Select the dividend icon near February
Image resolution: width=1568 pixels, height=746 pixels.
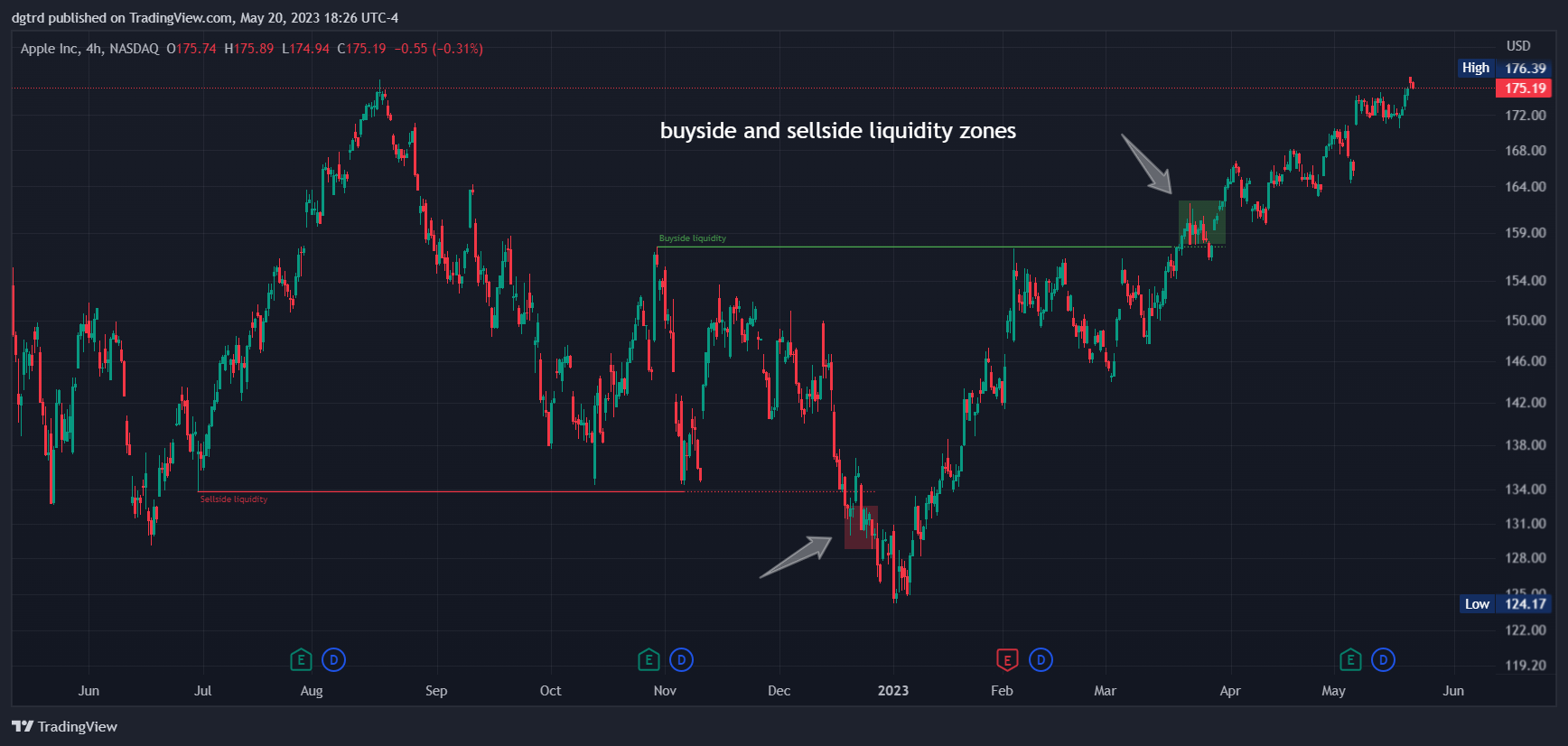pos(1041,660)
